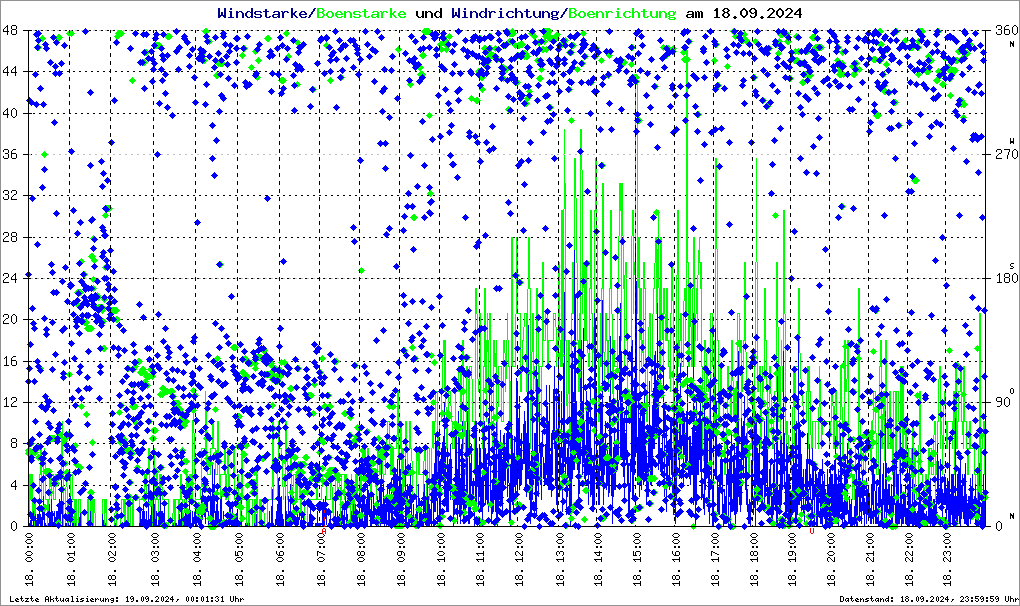Click the '18. 20:00' time axis label

831,559
